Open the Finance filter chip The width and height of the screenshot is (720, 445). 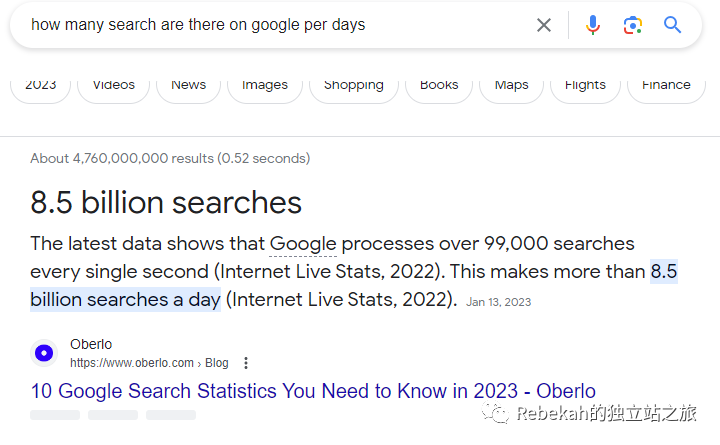click(666, 86)
